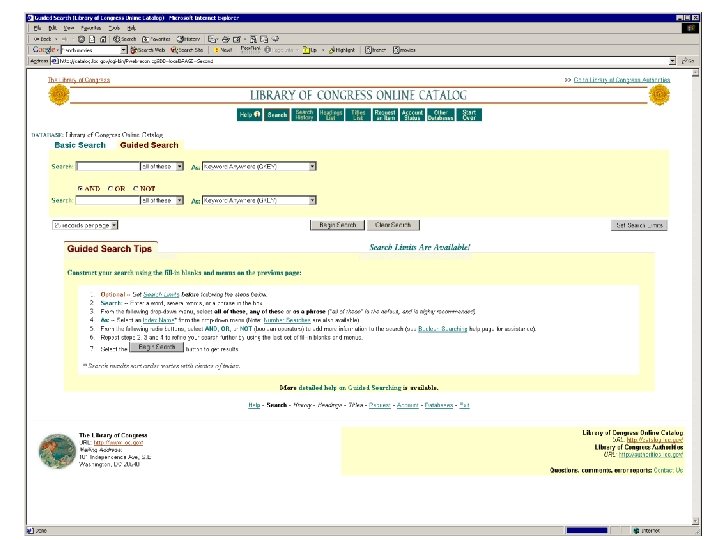Open first 'all of these' dropdown
This screenshot has width=720, height=540.
pyautogui.click(x=162, y=166)
